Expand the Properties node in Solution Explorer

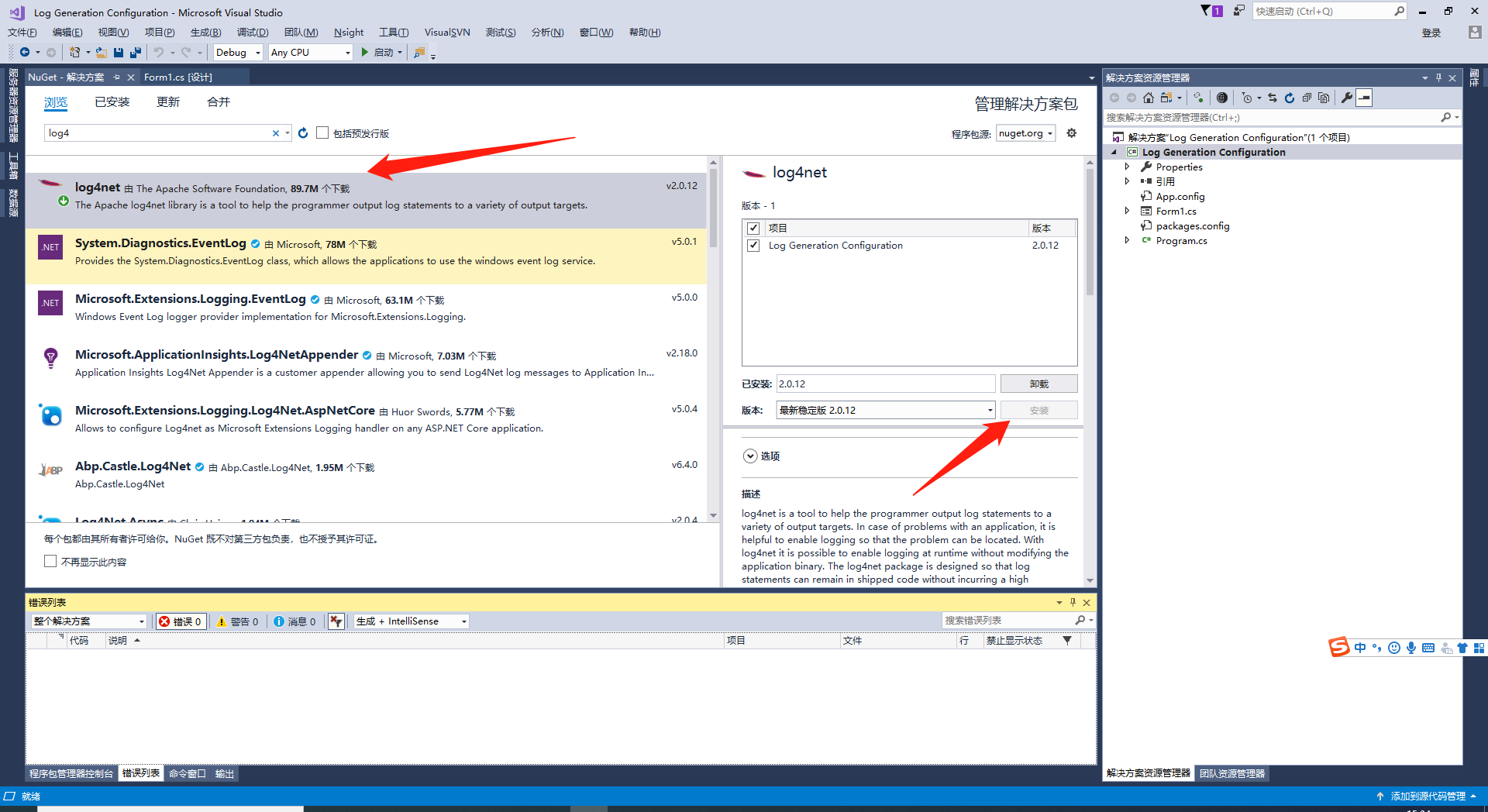[1127, 167]
